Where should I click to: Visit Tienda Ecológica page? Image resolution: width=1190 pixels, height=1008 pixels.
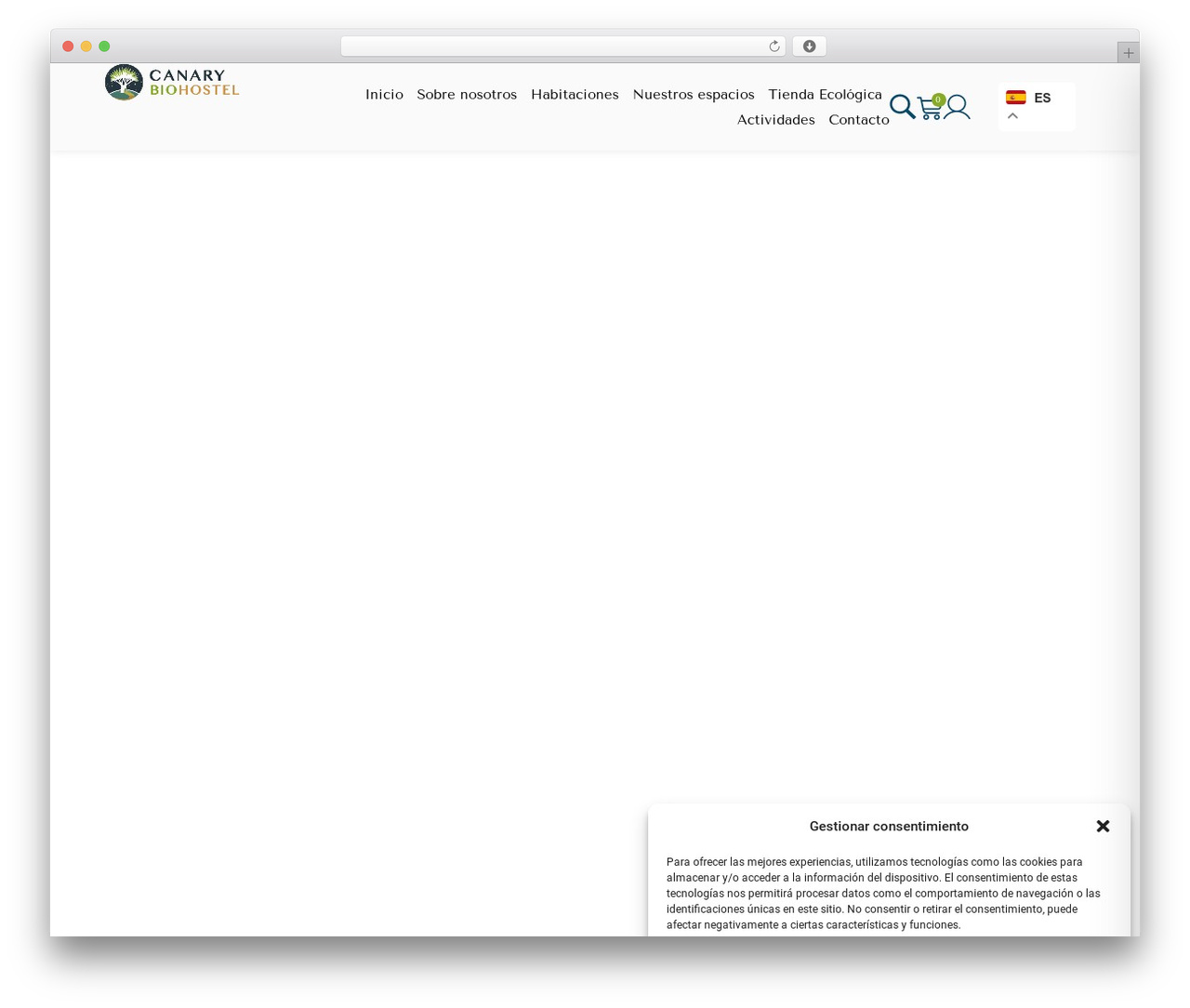pos(825,95)
